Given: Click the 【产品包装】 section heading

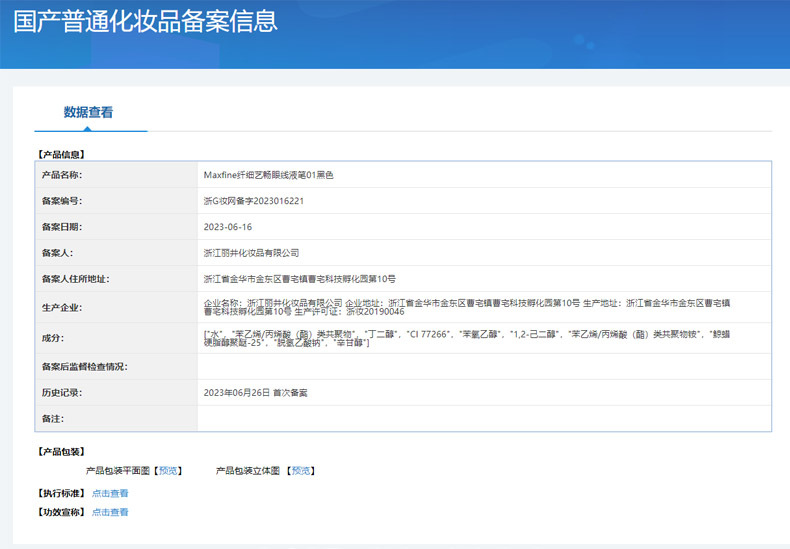Looking at the screenshot, I should coord(61,452).
